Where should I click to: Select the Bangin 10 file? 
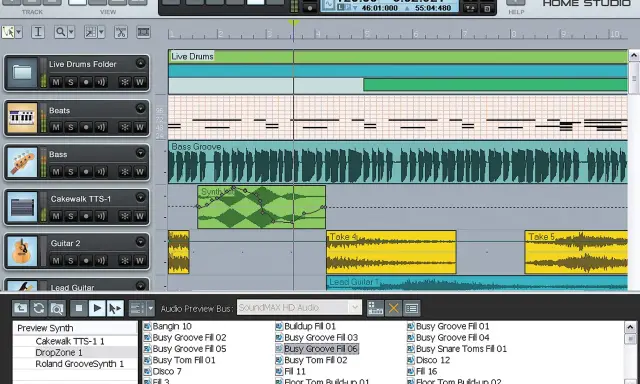tap(172, 326)
